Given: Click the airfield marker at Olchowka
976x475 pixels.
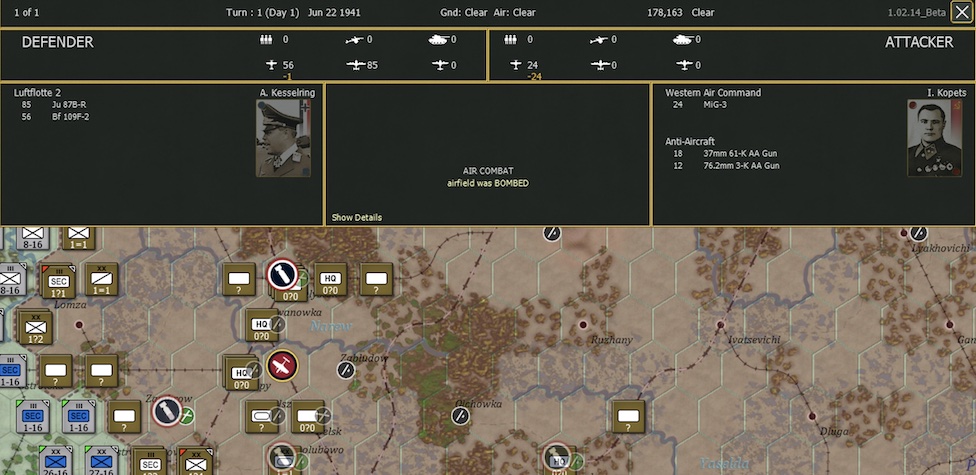Looking at the screenshot, I should [460, 416].
